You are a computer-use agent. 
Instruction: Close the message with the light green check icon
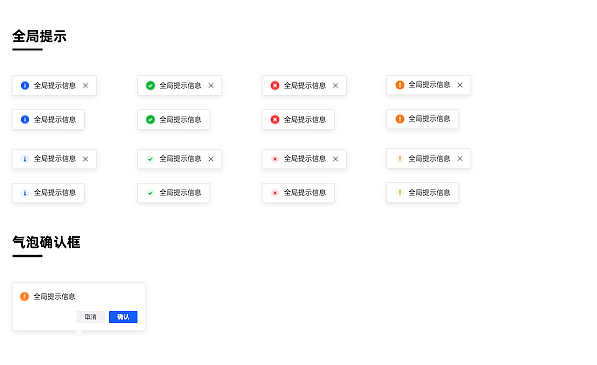tap(211, 159)
